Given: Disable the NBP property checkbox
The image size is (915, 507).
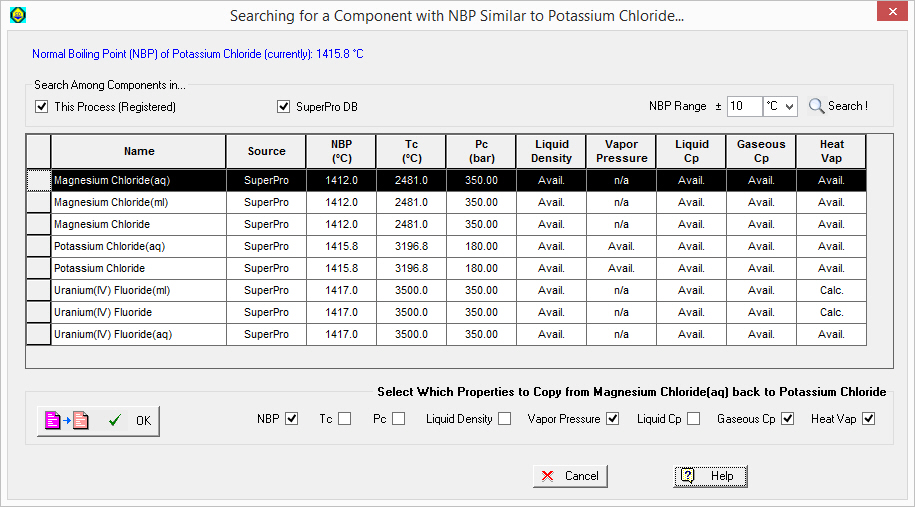Looking at the screenshot, I should pos(292,419).
